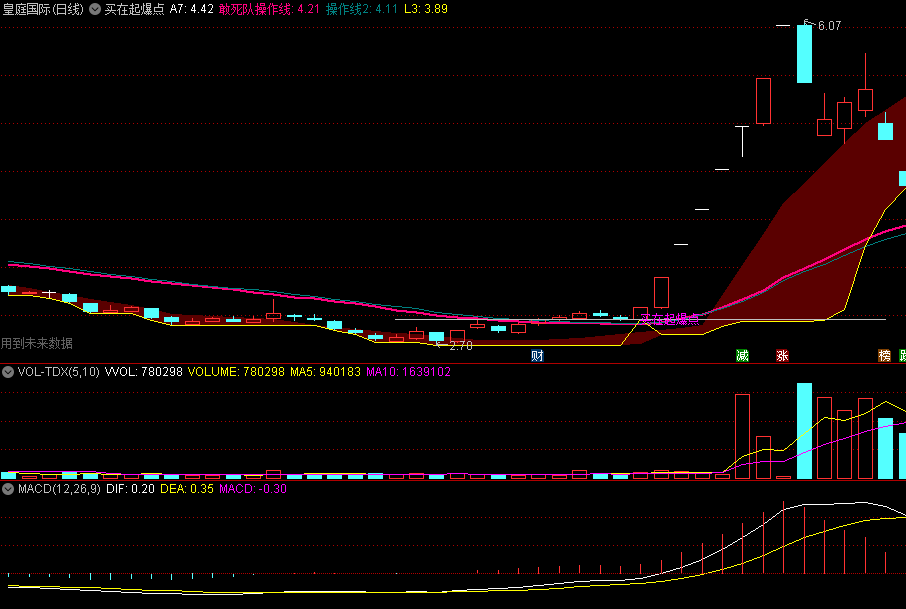
Task: Click the DEA: 0.35 value
Action: click(x=187, y=489)
